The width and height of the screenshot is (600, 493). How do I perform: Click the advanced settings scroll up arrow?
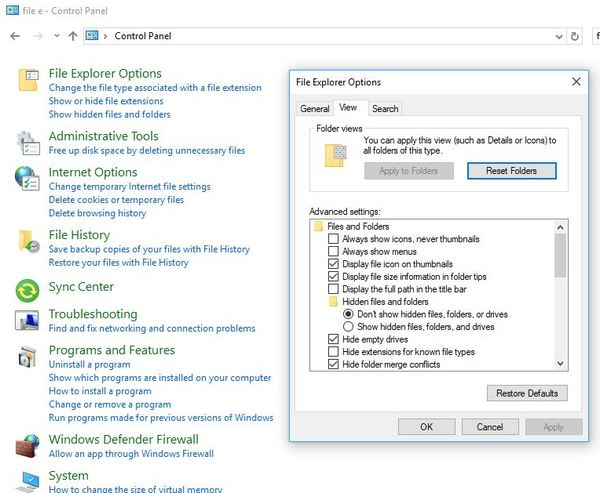tap(561, 227)
